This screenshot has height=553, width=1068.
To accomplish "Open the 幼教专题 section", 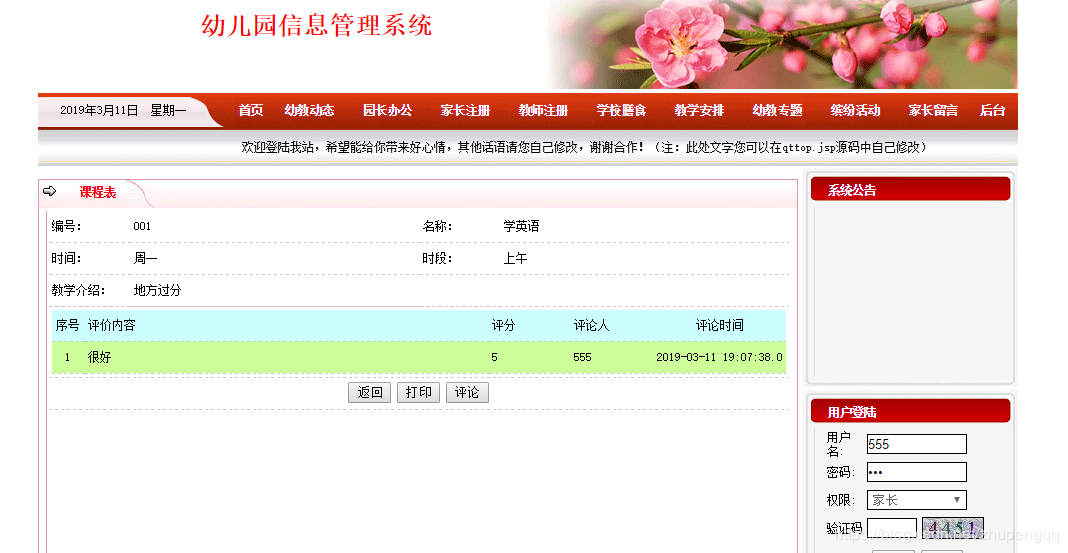I will point(777,110).
